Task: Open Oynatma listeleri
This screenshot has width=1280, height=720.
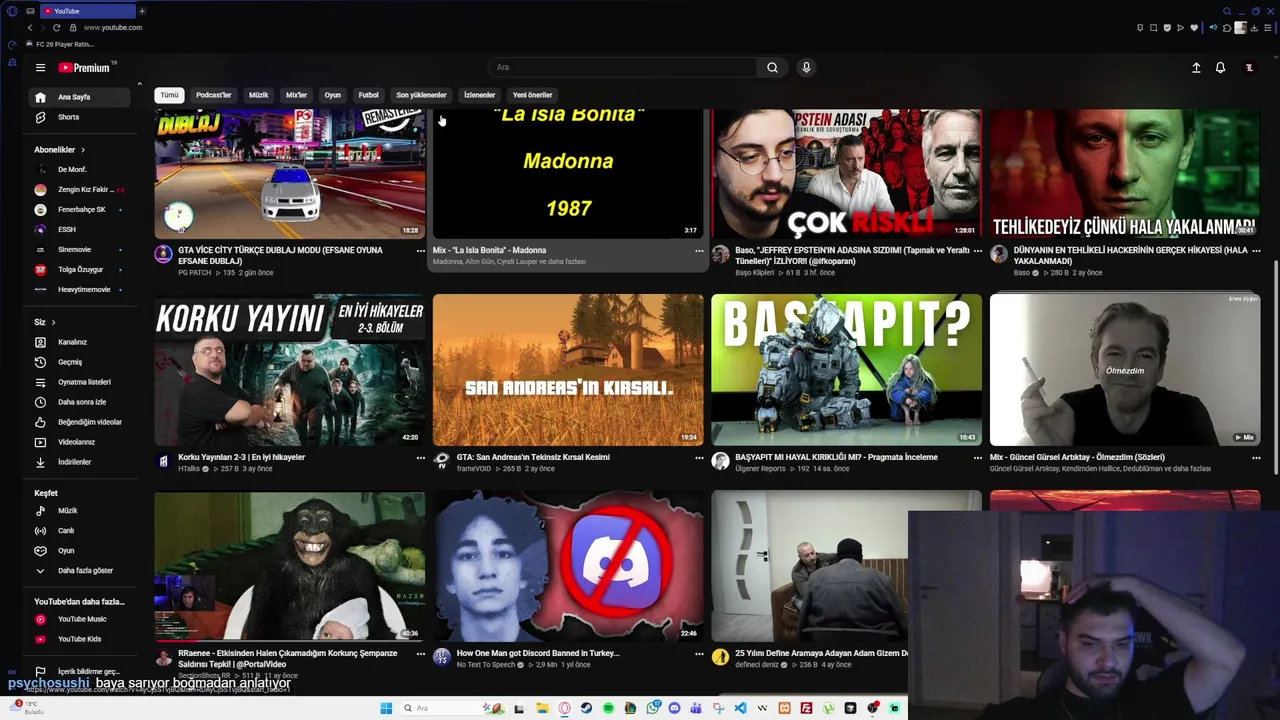Action: pos(80,382)
